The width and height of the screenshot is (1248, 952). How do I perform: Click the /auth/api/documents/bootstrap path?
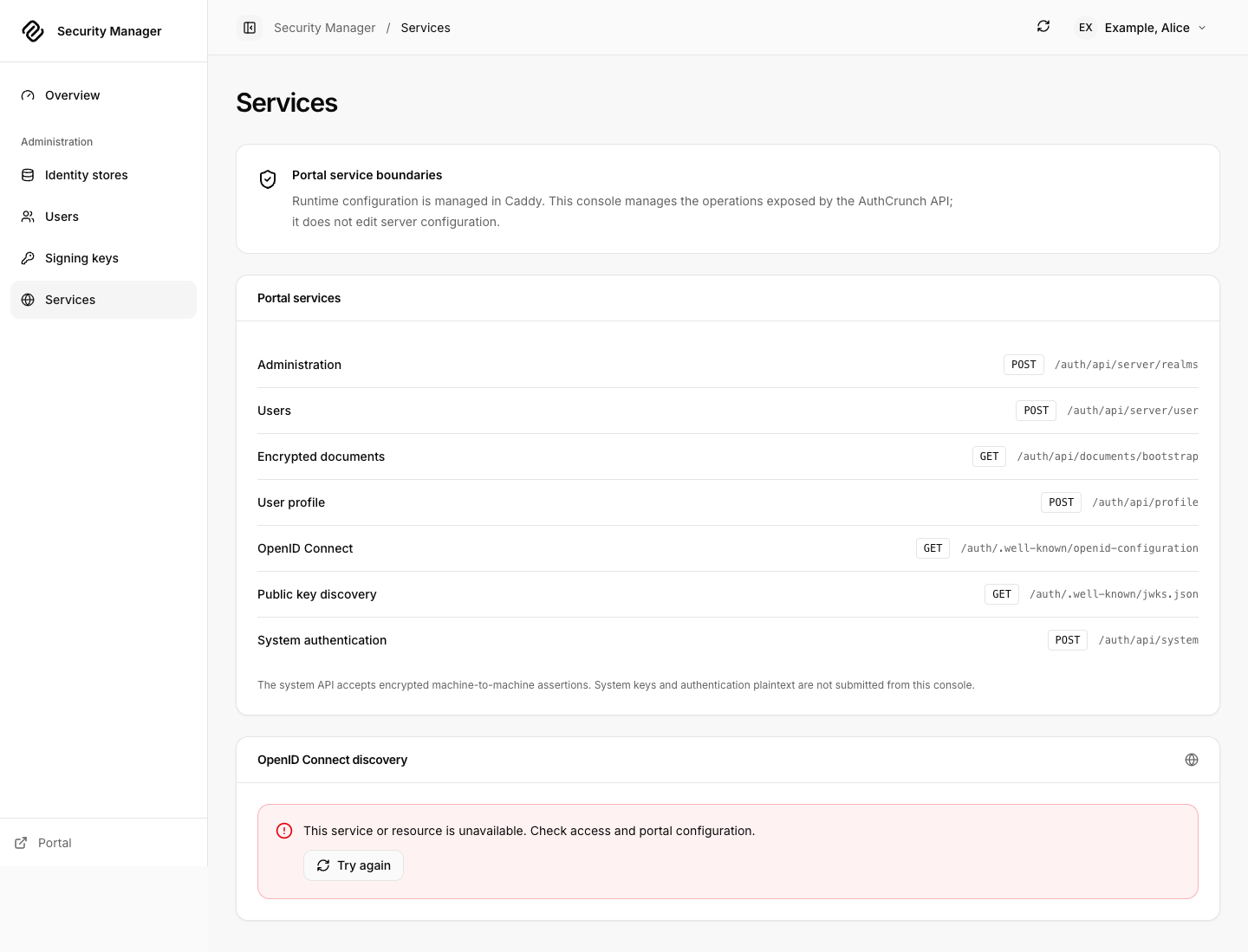pos(1108,457)
